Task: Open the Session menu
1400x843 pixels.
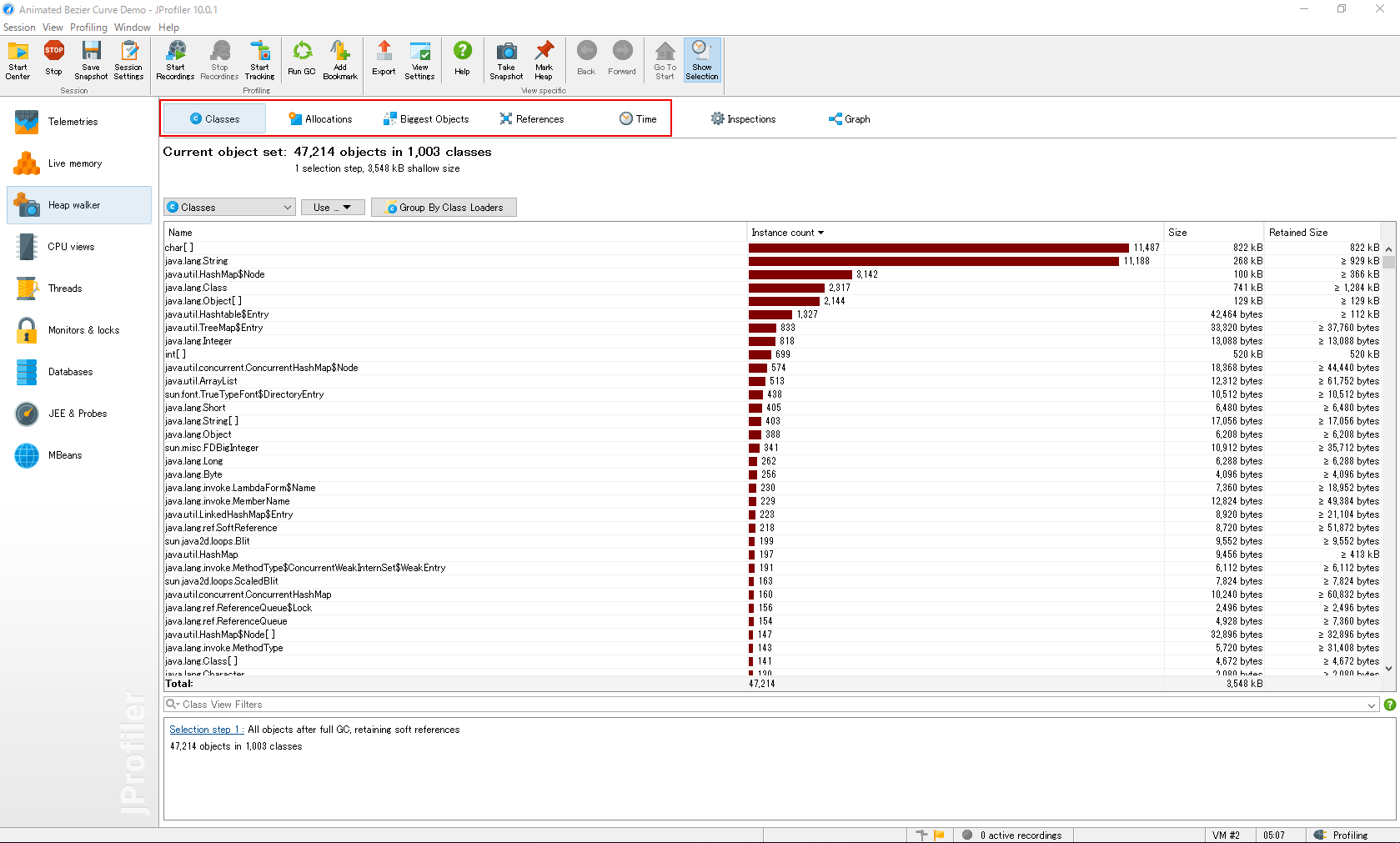Action: pos(19,28)
